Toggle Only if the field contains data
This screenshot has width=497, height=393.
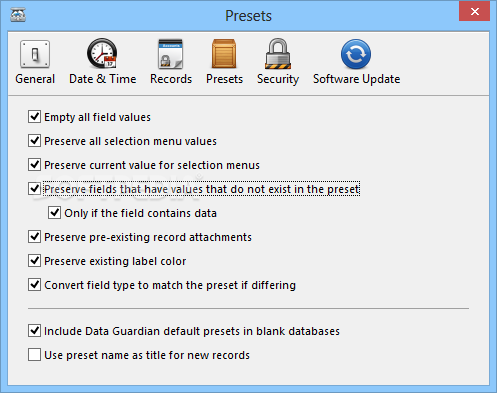(54, 213)
